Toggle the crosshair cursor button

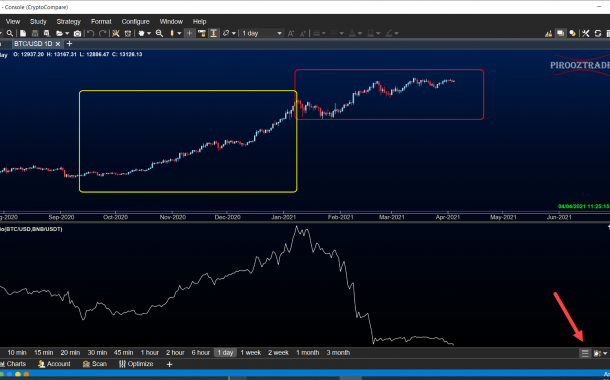click(x=189, y=33)
